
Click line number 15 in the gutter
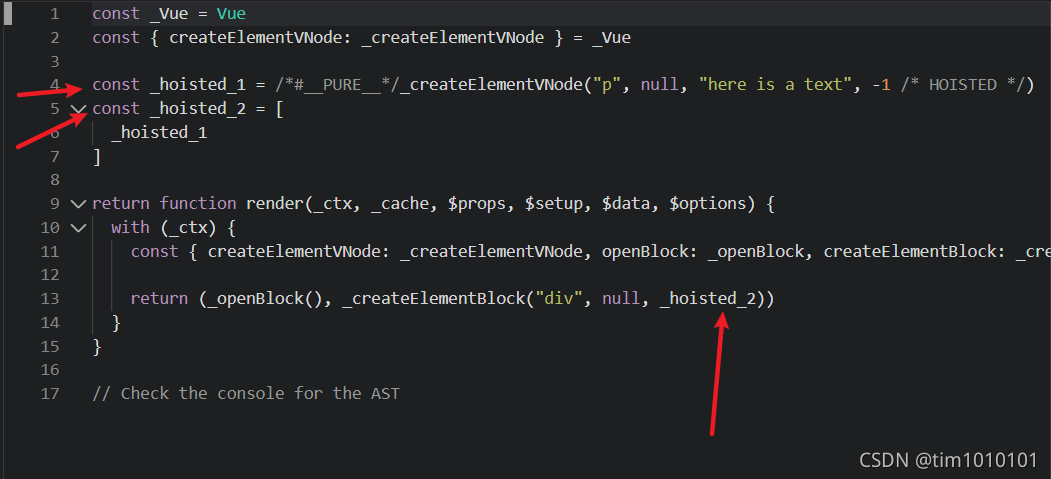[50, 346]
